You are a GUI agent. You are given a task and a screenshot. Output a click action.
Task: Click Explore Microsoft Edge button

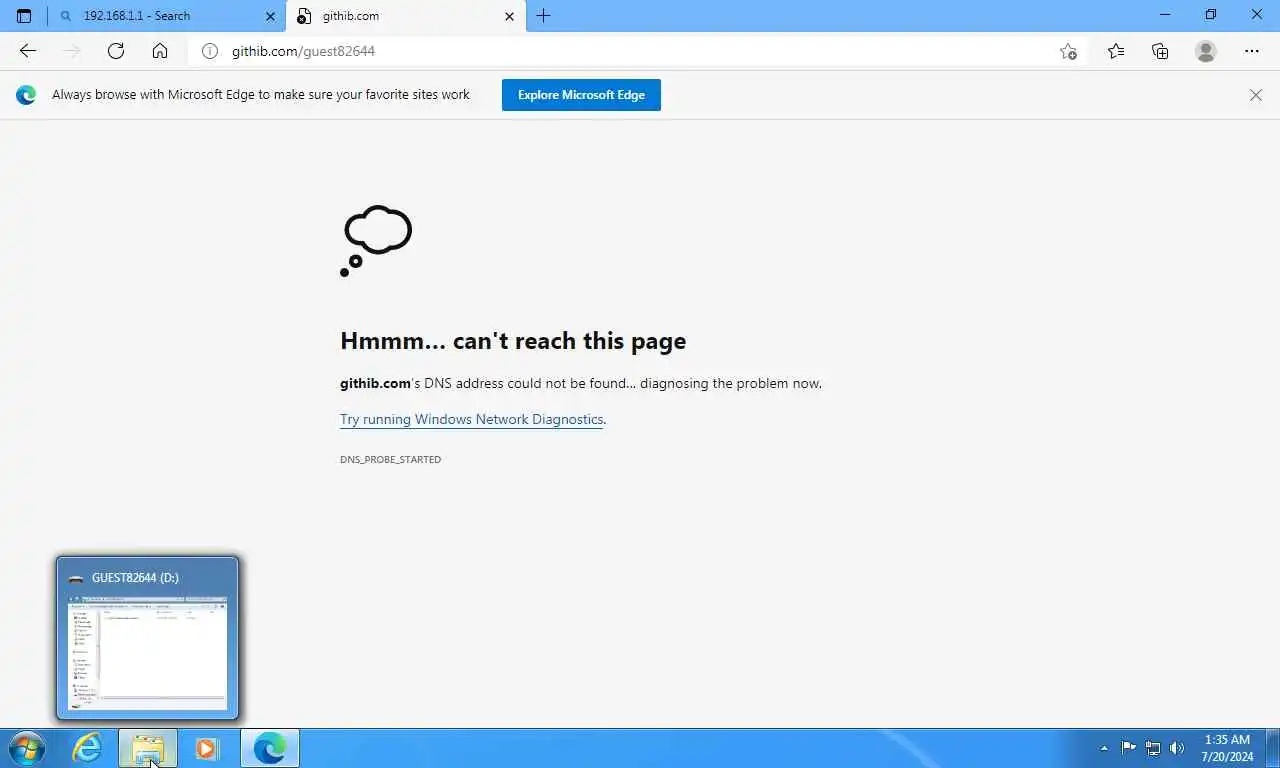click(x=581, y=95)
